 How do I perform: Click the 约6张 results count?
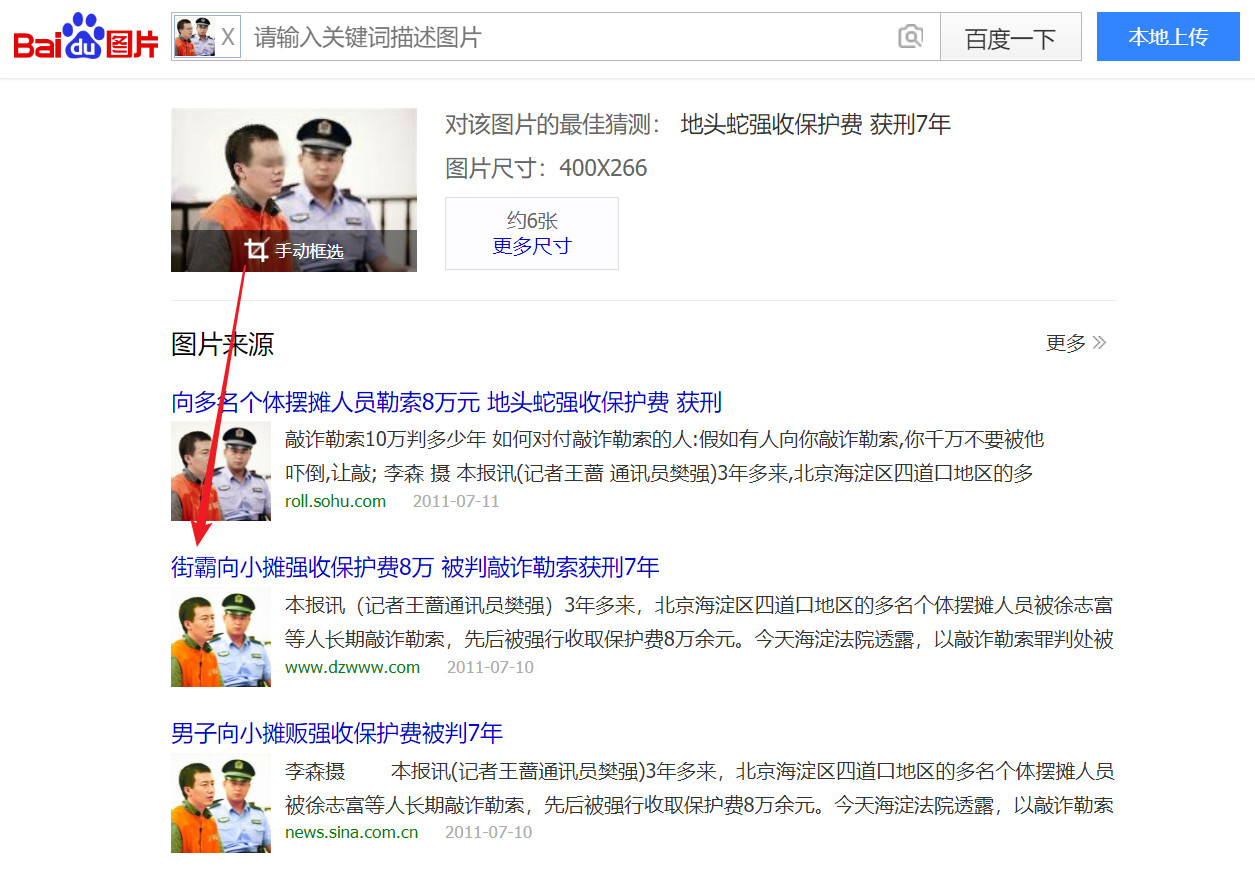pyautogui.click(x=531, y=220)
